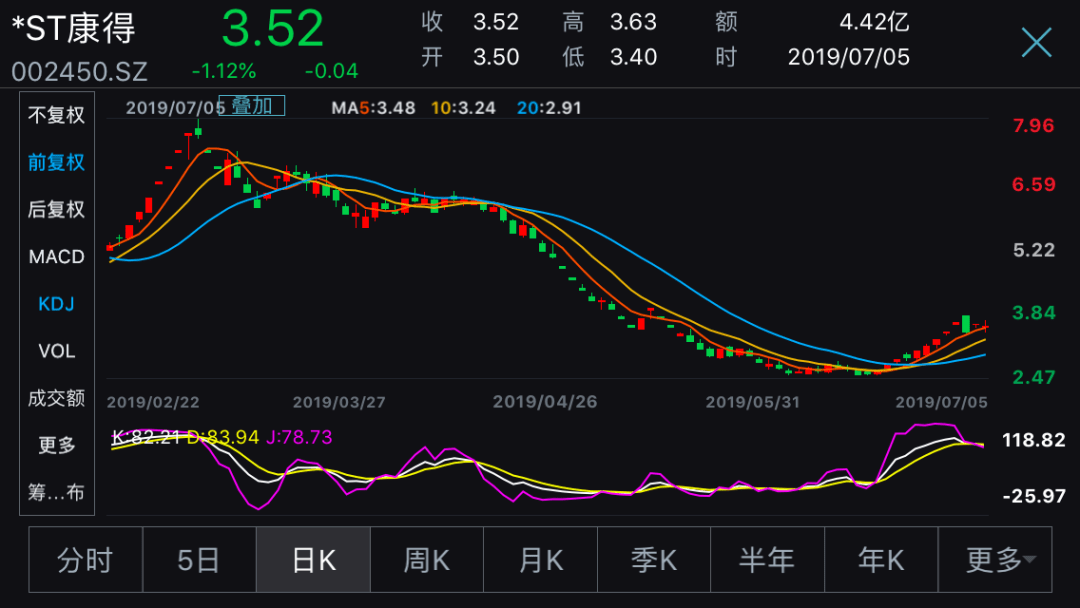Switch to the 周K weekly chart
The image size is (1080, 608).
(427, 559)
